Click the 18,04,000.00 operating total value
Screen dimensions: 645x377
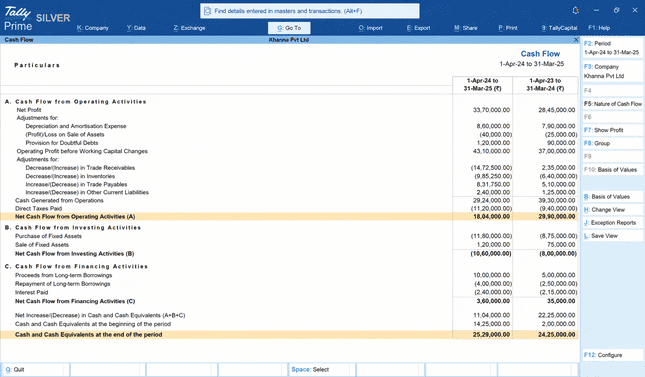[491, 216]
